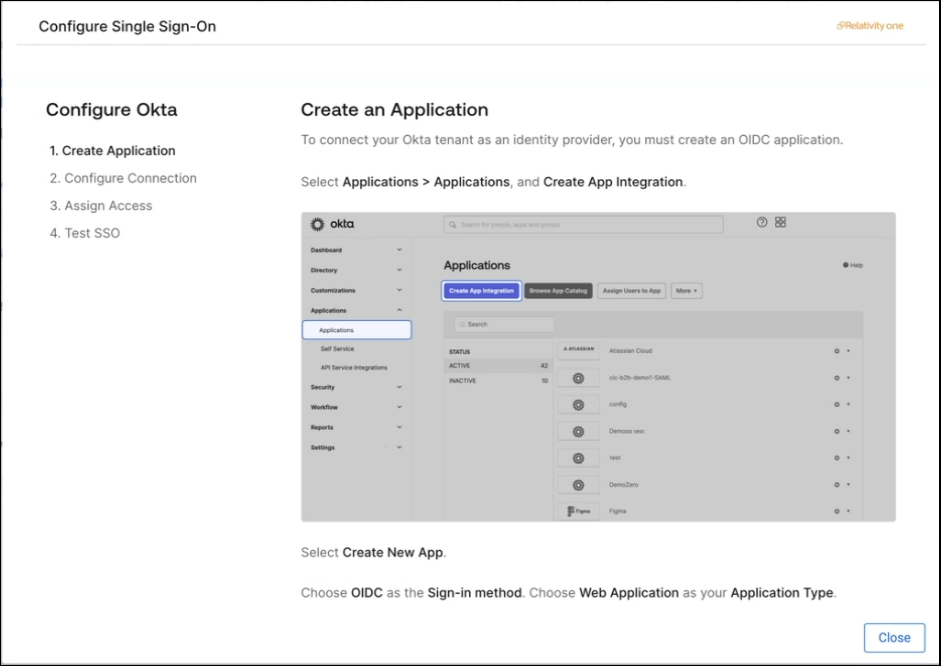Click the Close button
This screenshot has width=941, height=666.
[x=894, y=637]
